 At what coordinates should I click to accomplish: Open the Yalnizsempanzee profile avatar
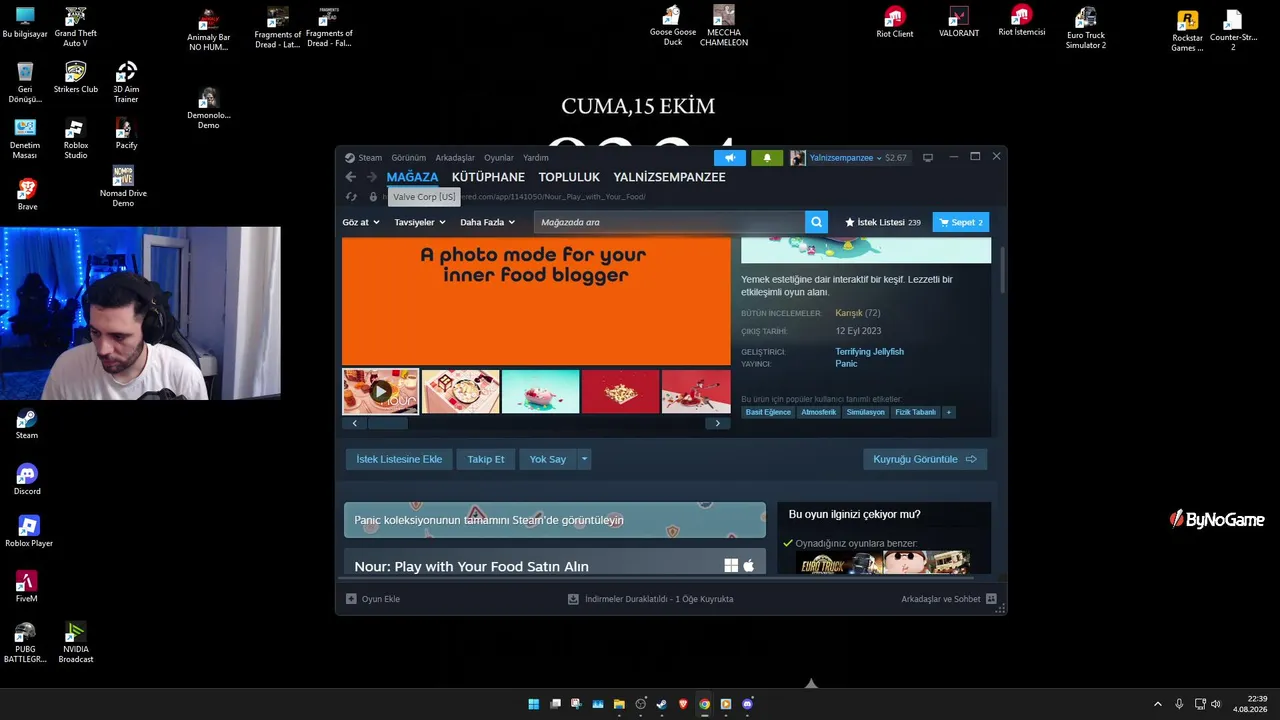tap(798, 158)
